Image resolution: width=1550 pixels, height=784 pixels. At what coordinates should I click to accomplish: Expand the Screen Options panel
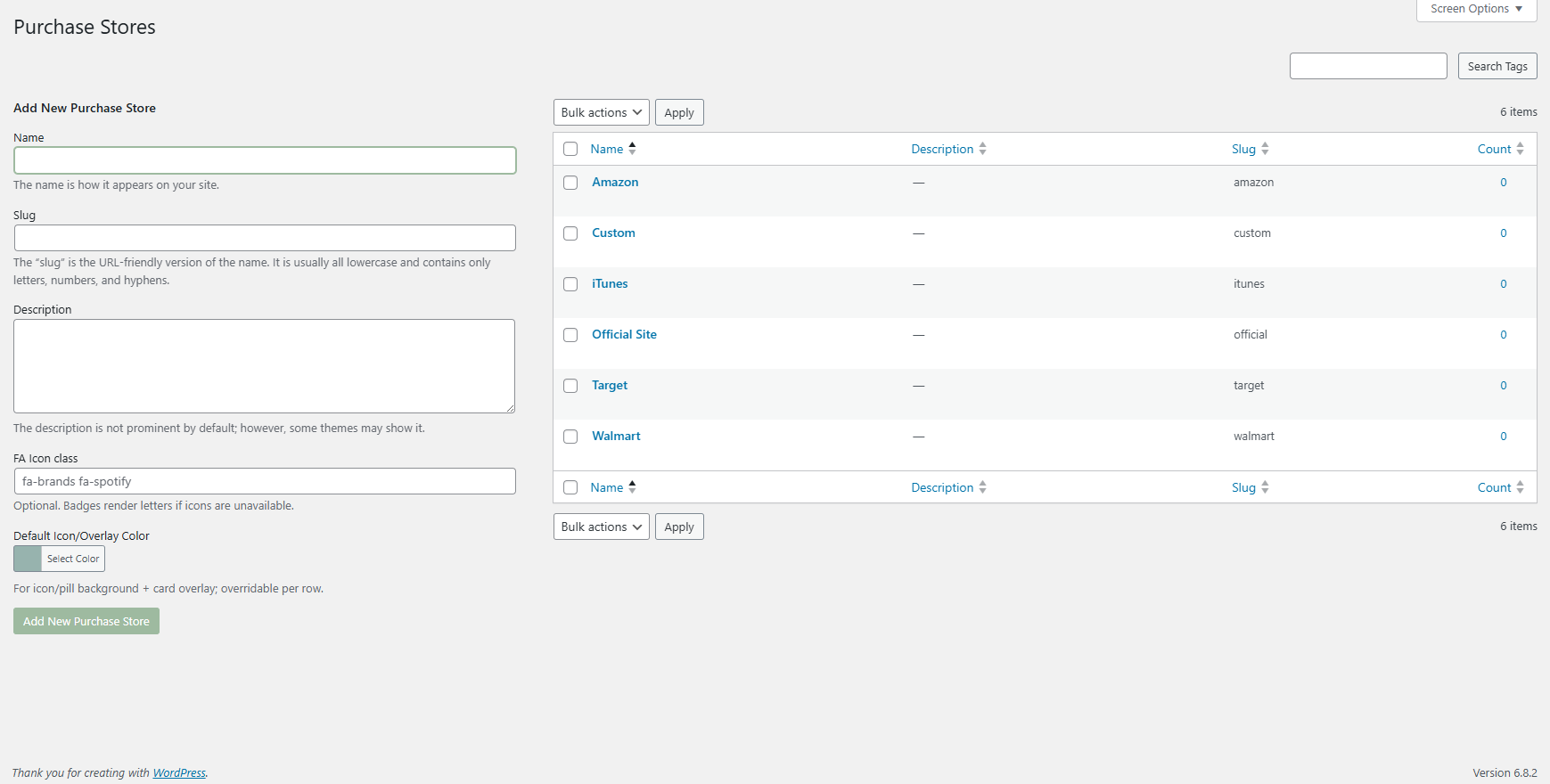1476,9
